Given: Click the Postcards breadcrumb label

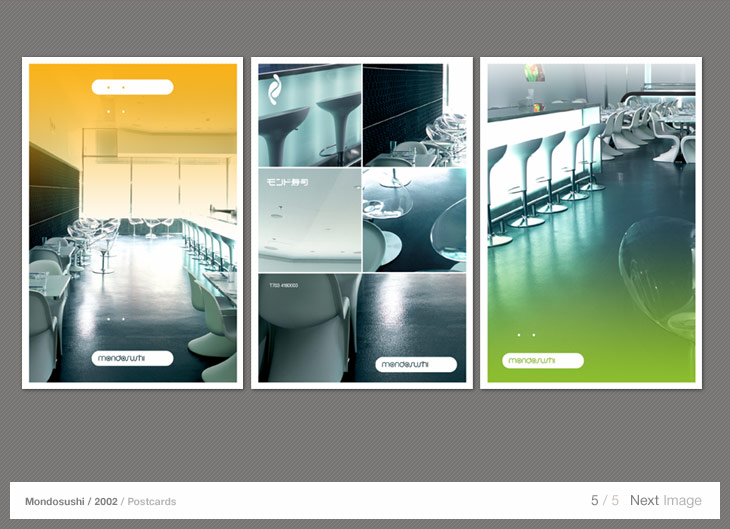Looking at the screenshot, I should pyautogui.click(x=151, y=501).
